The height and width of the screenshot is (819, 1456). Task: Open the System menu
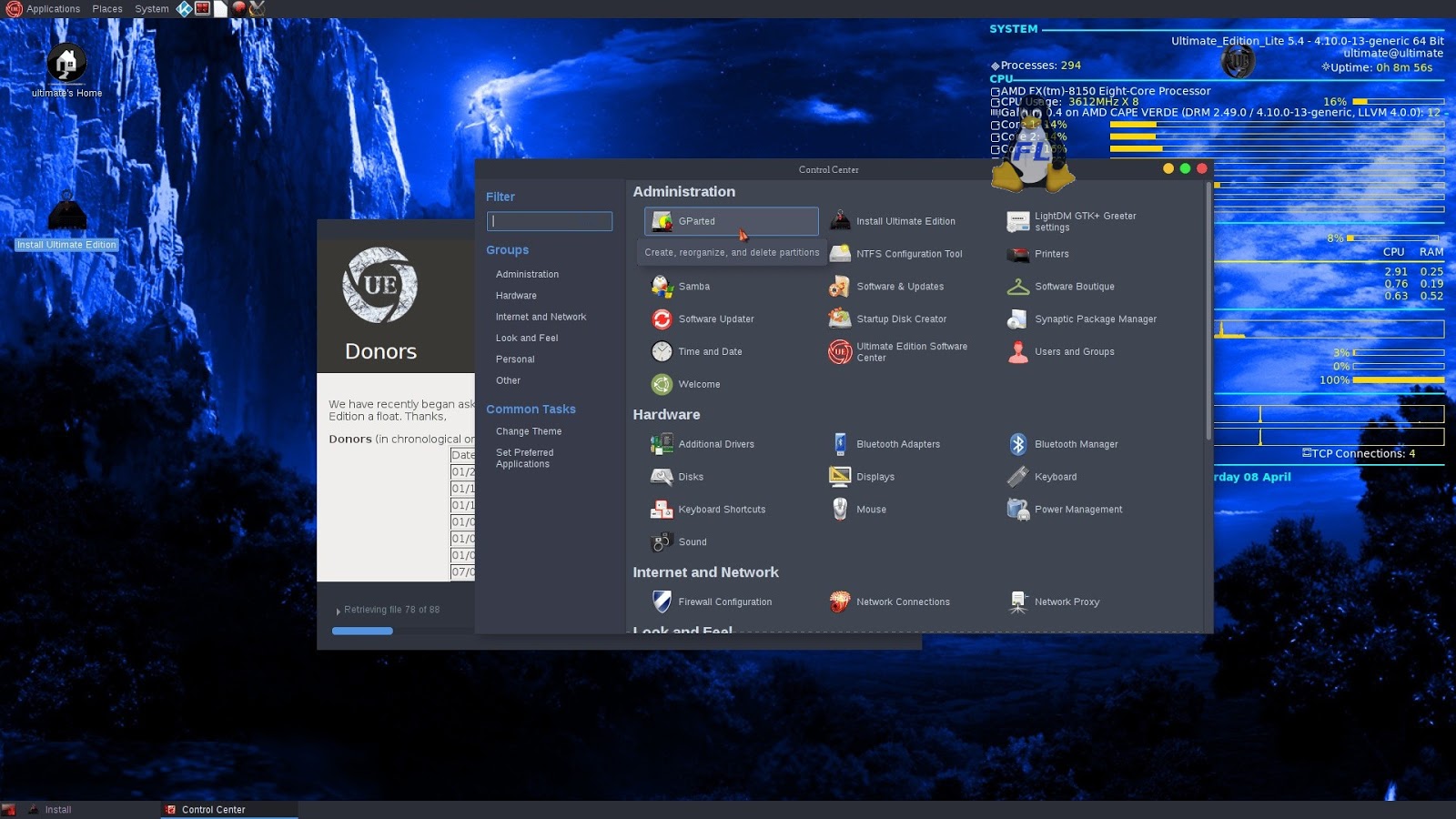click(152, 9)
